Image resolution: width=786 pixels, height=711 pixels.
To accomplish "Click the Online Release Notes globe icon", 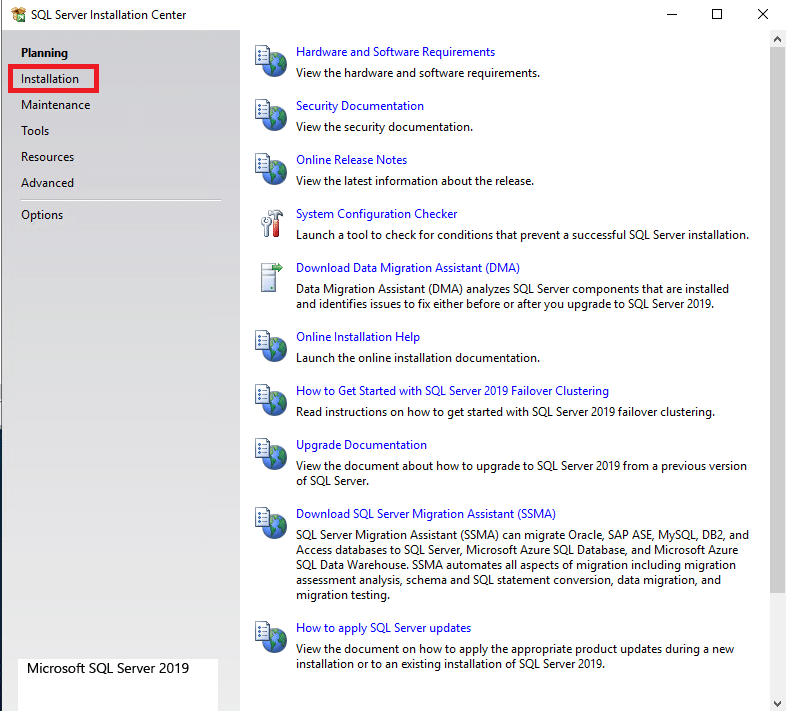I will coord(271,169).
